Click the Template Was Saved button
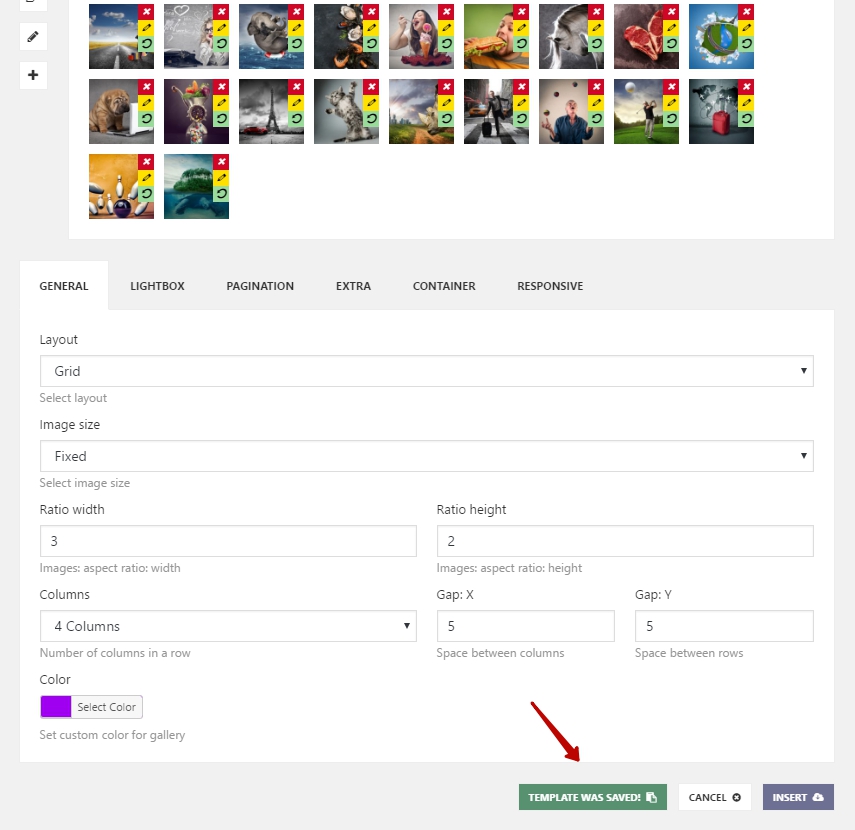The height and width of the screenshot is (830, 855). click(593, 797)
